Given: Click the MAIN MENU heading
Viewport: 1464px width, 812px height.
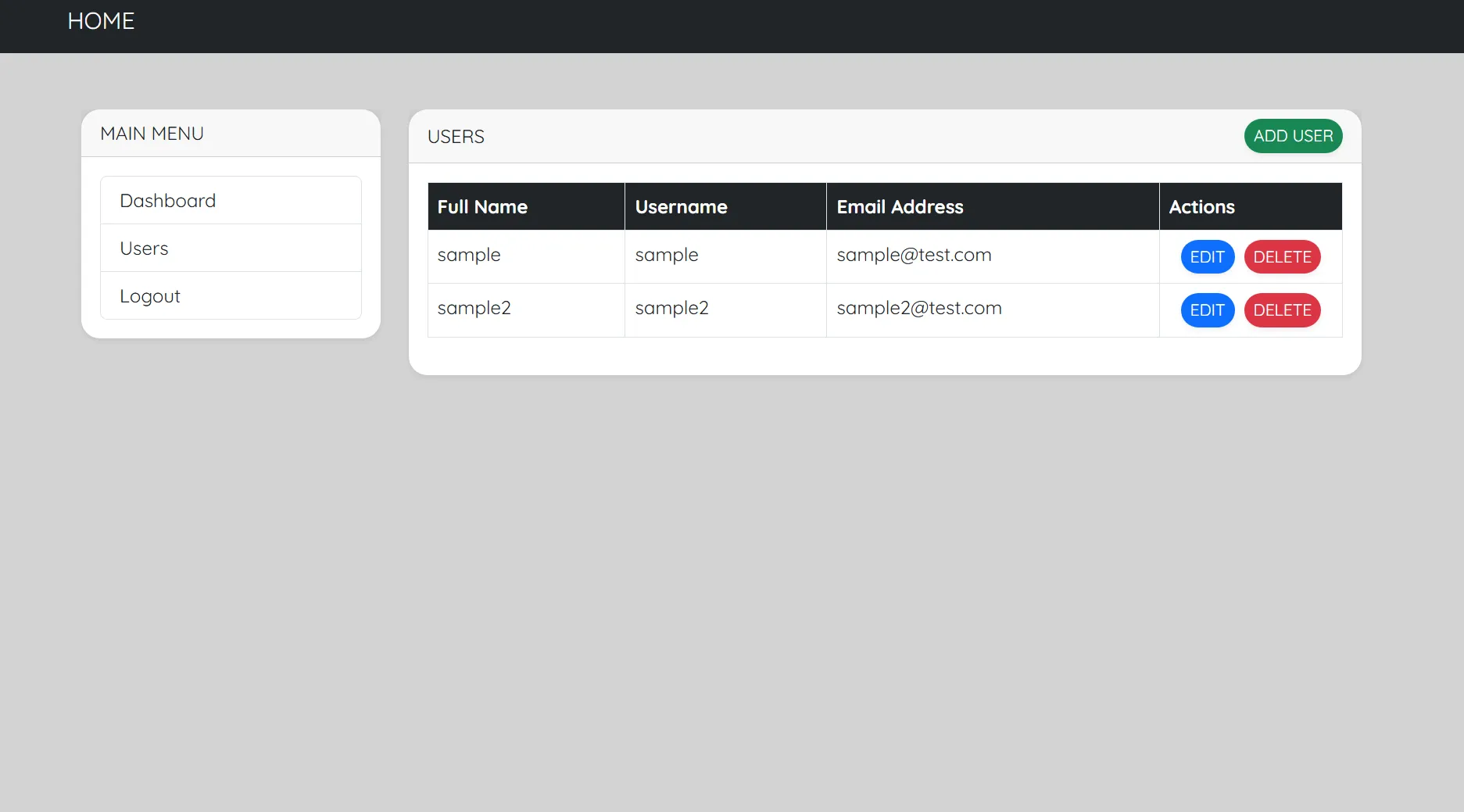Looking at the screenshot, I should pyautogui.click(x=152, y=134).
